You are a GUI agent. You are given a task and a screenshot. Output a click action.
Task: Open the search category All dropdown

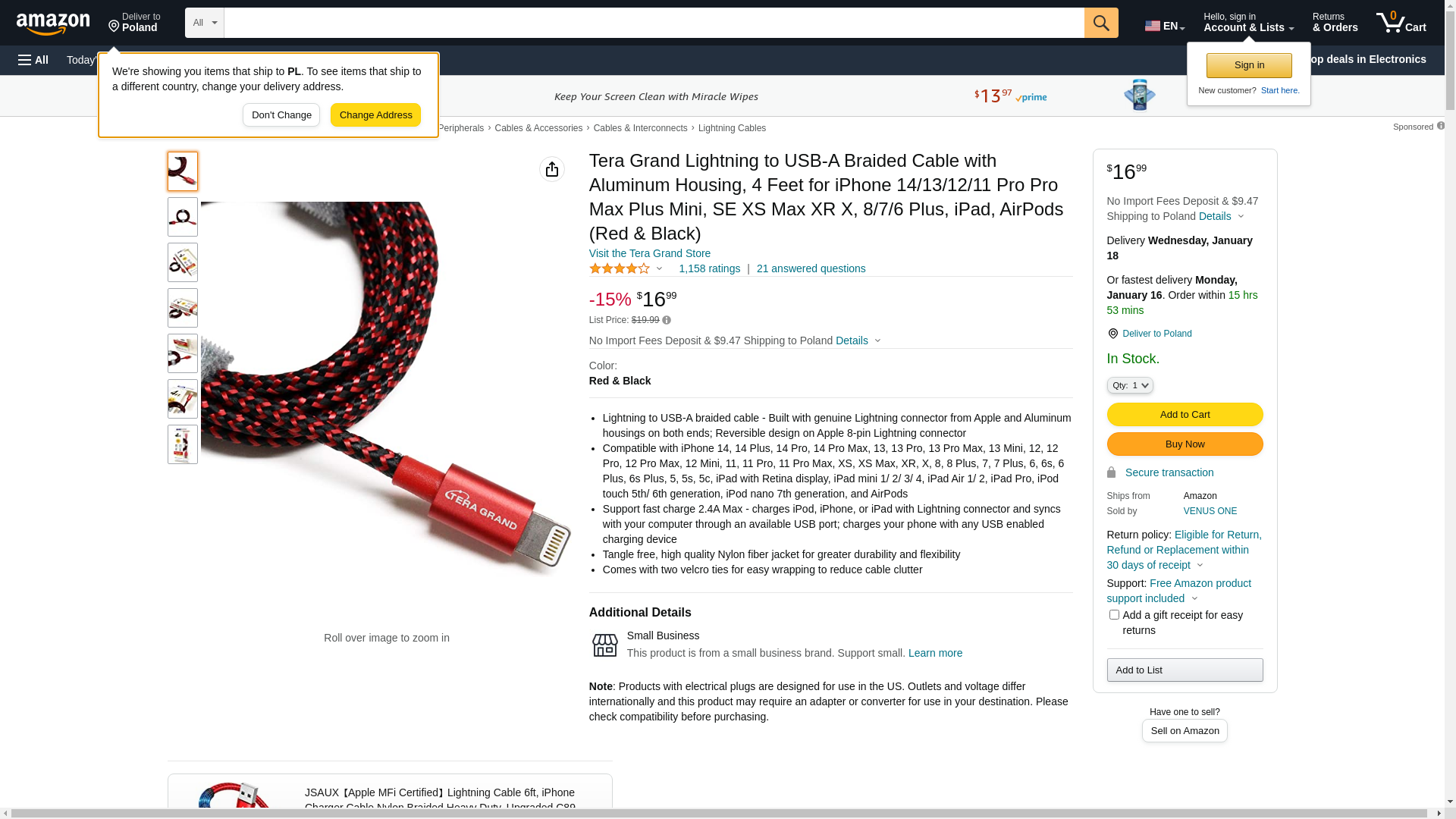click(205, 23)
